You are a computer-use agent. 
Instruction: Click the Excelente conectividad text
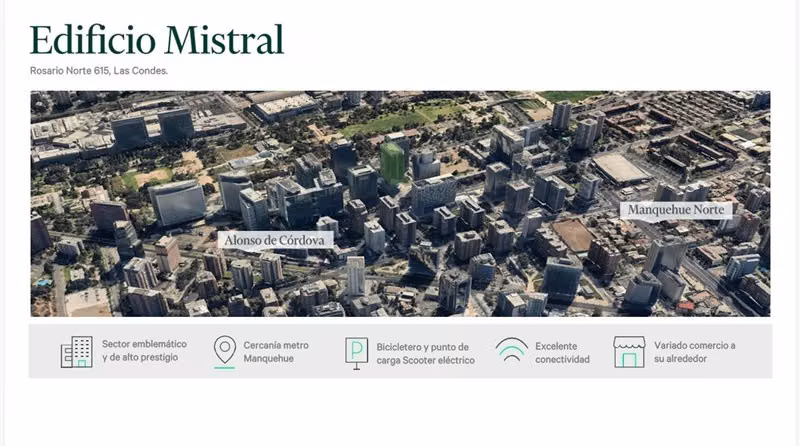pos(562,353)
